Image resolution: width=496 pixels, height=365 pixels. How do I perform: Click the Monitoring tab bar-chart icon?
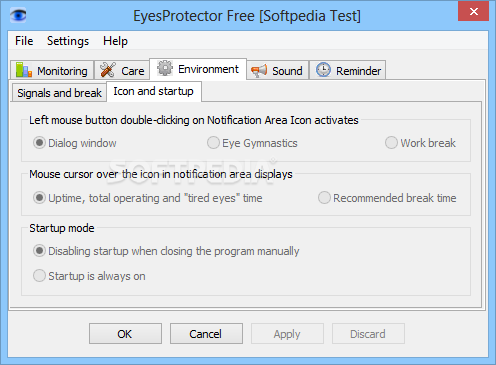tap(24, 70)
